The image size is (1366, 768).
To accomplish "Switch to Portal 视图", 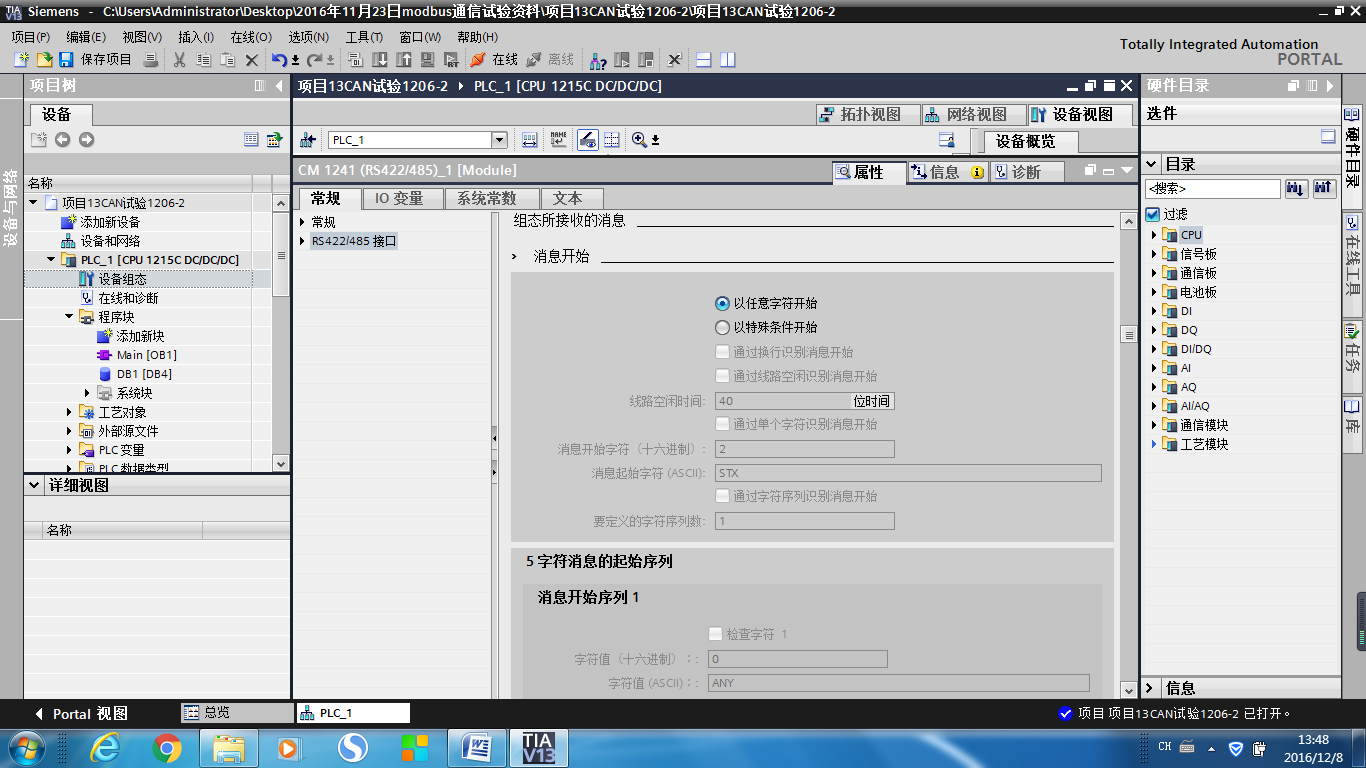I will point(82,713).
